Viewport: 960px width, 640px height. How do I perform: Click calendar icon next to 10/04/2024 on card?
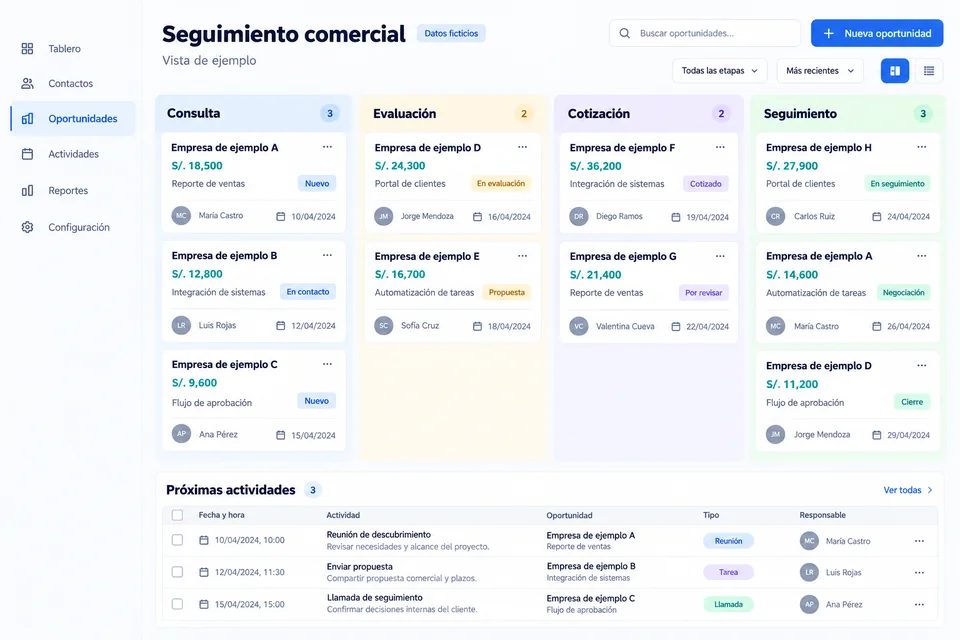click(x=280, y=216)
